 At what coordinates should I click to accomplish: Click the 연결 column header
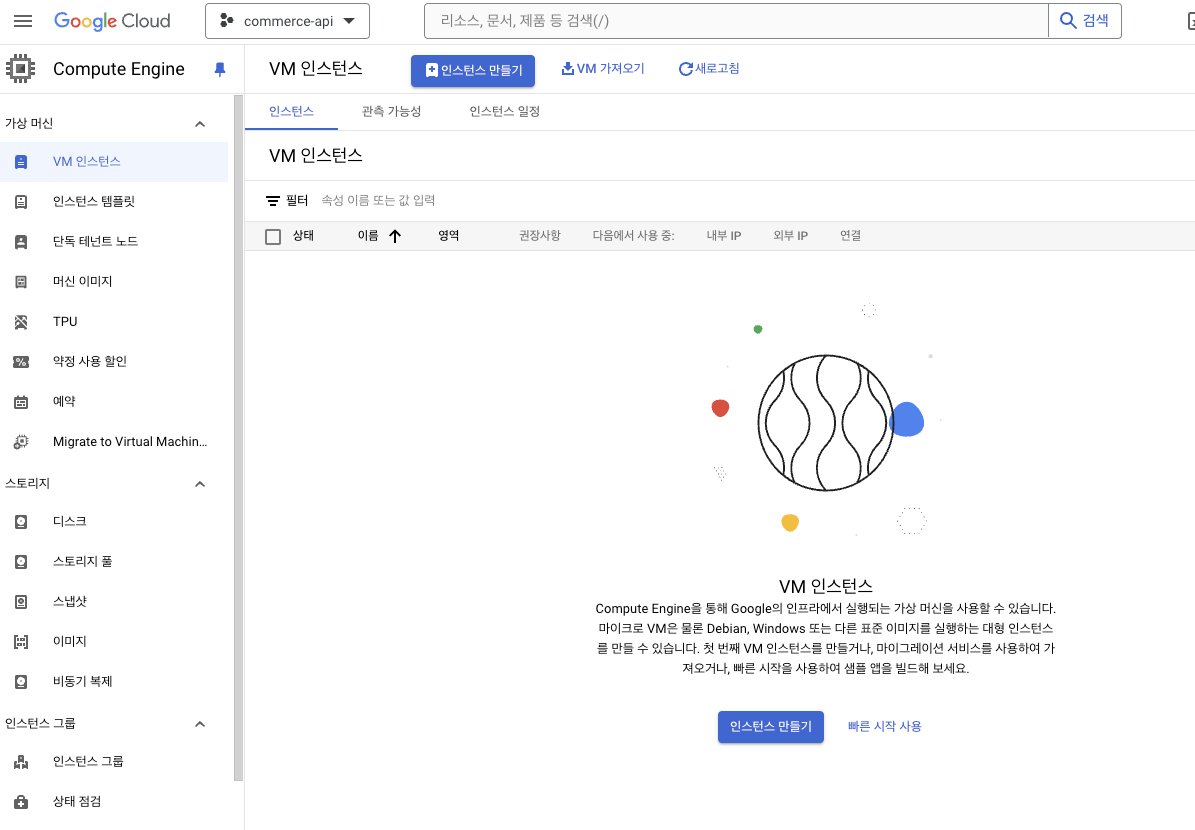pyautogui.click(x=851, y=236)
